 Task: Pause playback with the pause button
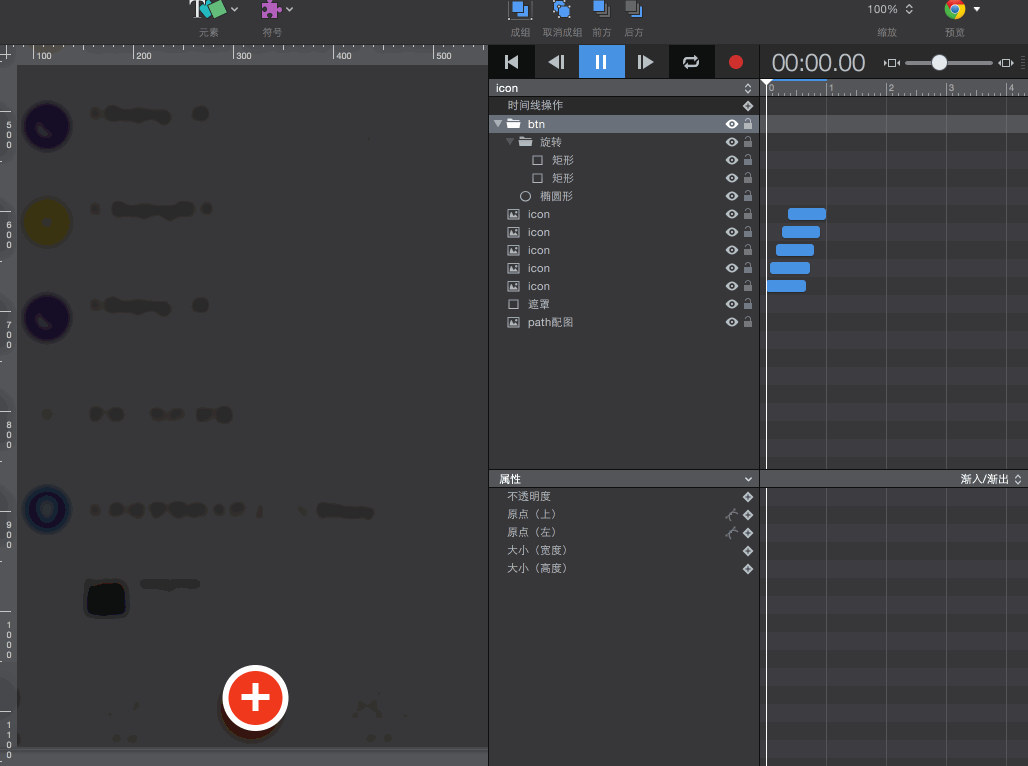pyautogui.click(x=601, y=62)
